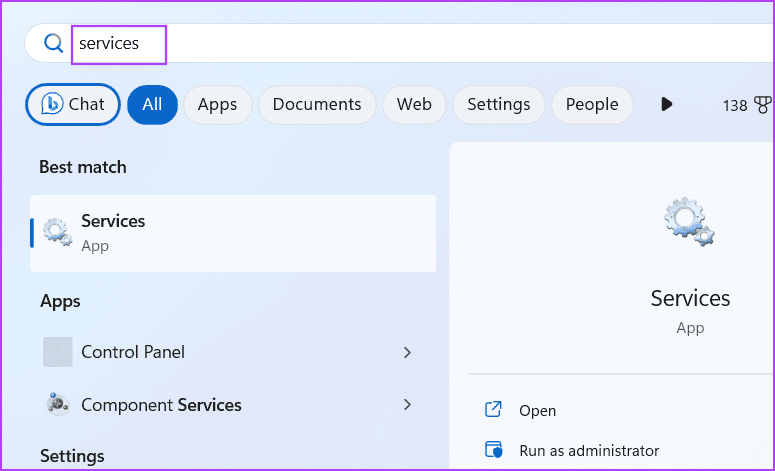
Task: Click Open in the preview pane
Action: point(537,411)
